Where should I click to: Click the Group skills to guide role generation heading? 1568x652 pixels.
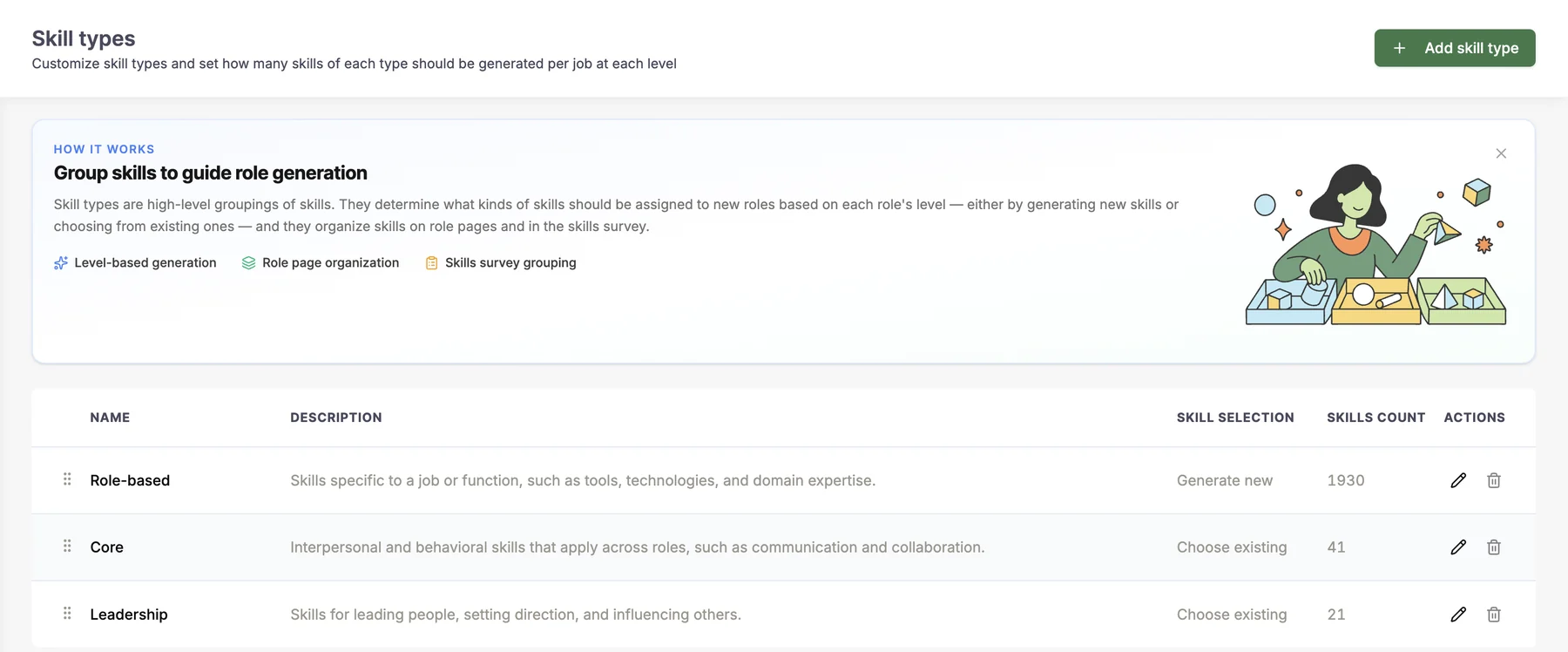(211, 173)
